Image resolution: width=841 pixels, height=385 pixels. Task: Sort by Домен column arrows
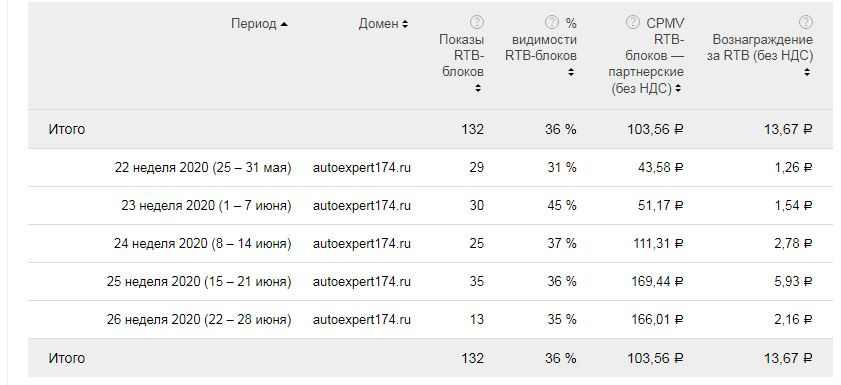tap(405, 24)
